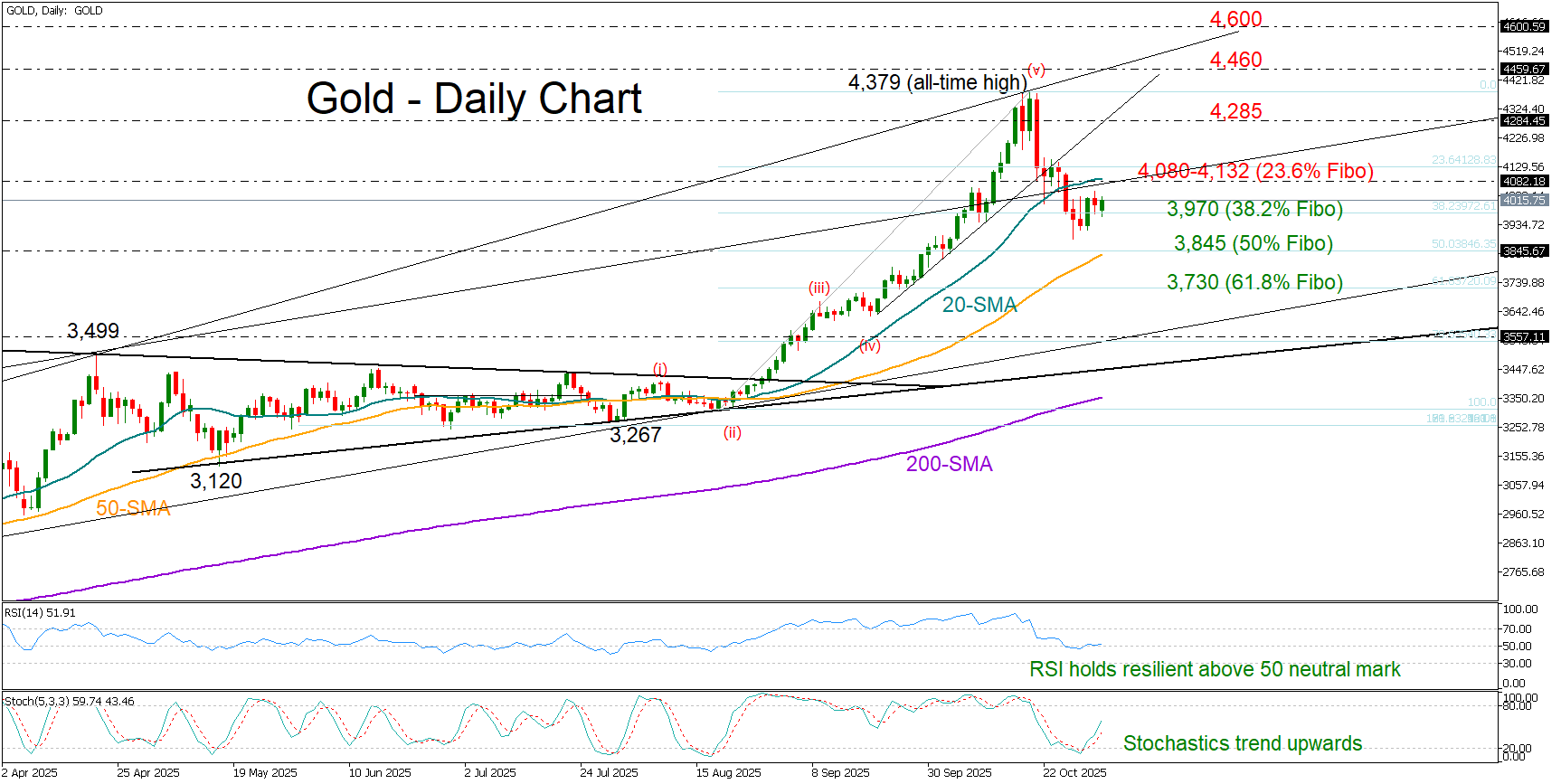Click the purple 200-SMA label
The height and width of the screenshot is (784, 1561).
coord(949,464)
